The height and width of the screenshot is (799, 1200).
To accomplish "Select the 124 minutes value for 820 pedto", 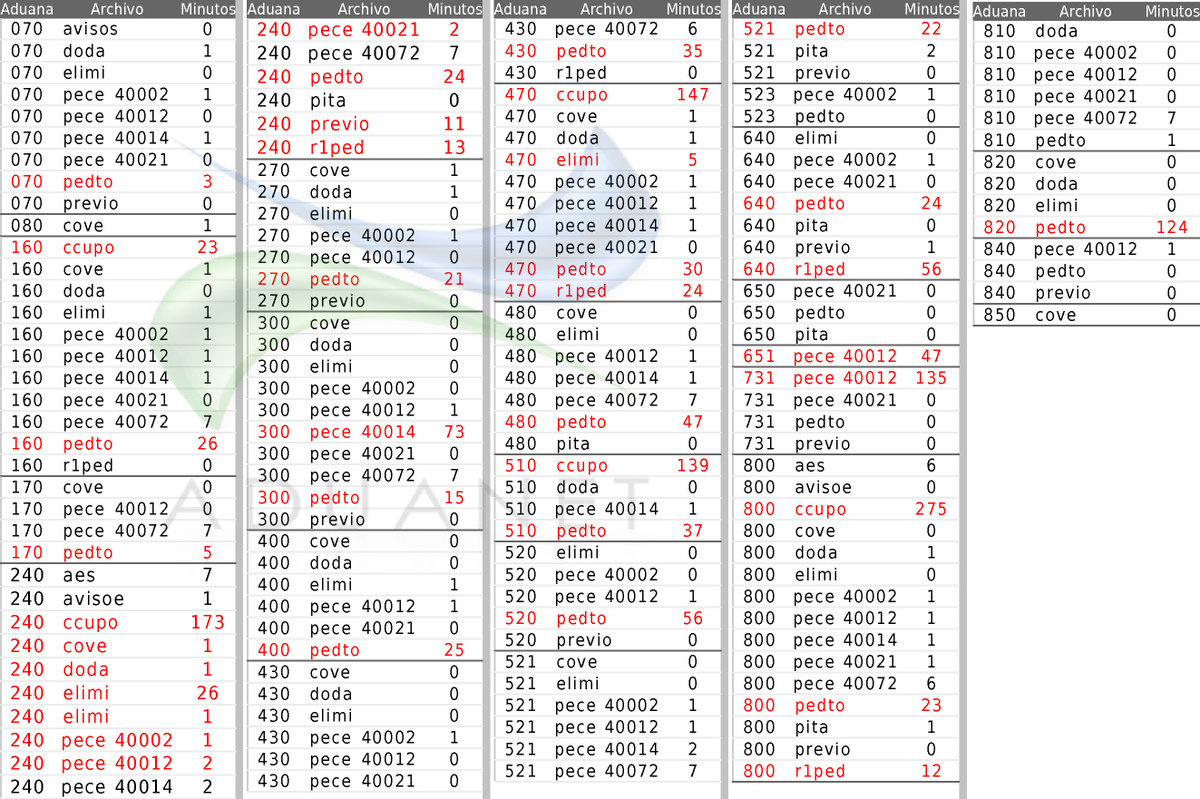I will pyautogui.click(x=1171, y=227).
